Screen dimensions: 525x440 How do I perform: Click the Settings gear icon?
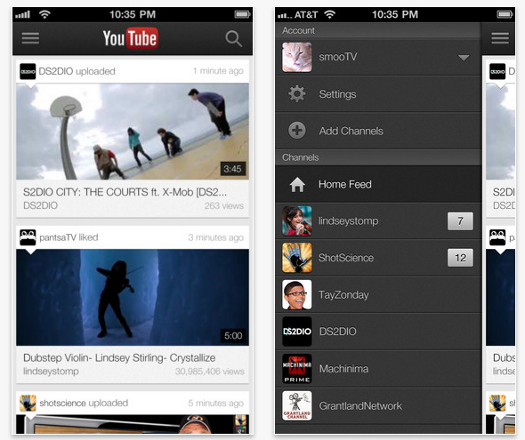tap(297, 94)
